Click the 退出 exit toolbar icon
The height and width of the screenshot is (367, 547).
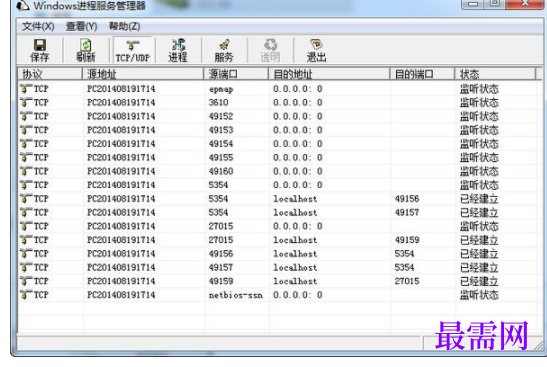click(x=316, y=50)
